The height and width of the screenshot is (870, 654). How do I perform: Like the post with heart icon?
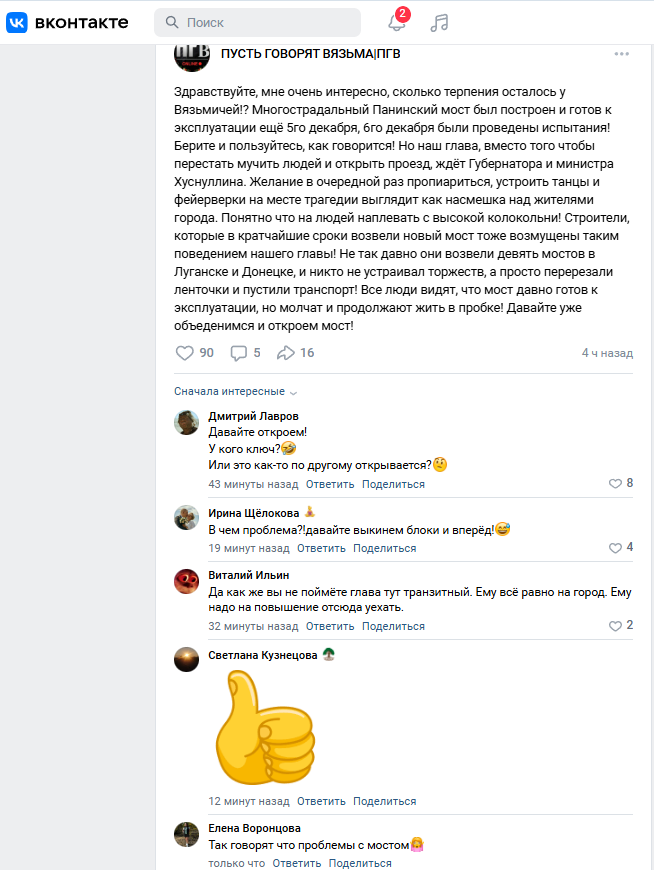(x=185, y=353)
